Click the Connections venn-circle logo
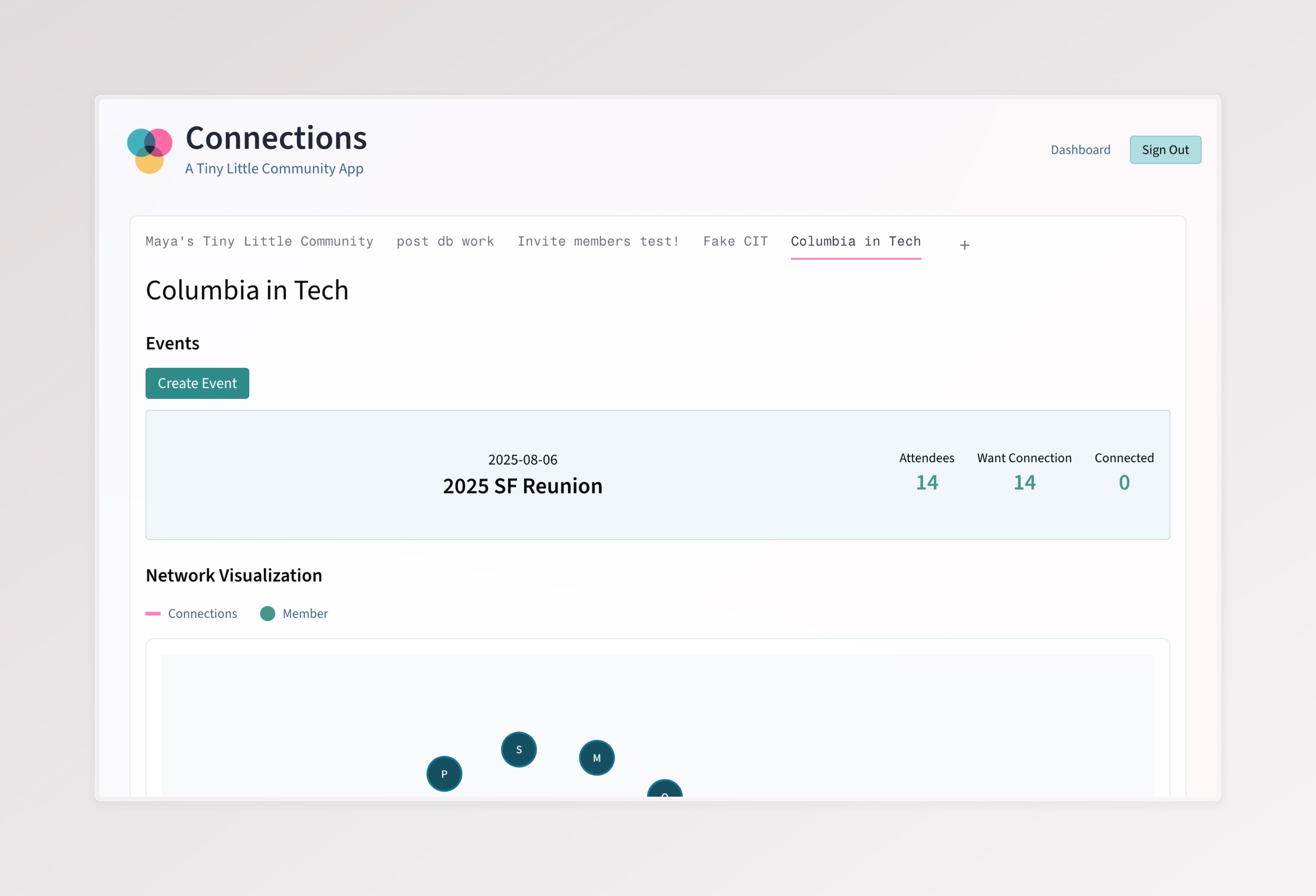Viewport: 1316px width, 896px height. (149, 150)
